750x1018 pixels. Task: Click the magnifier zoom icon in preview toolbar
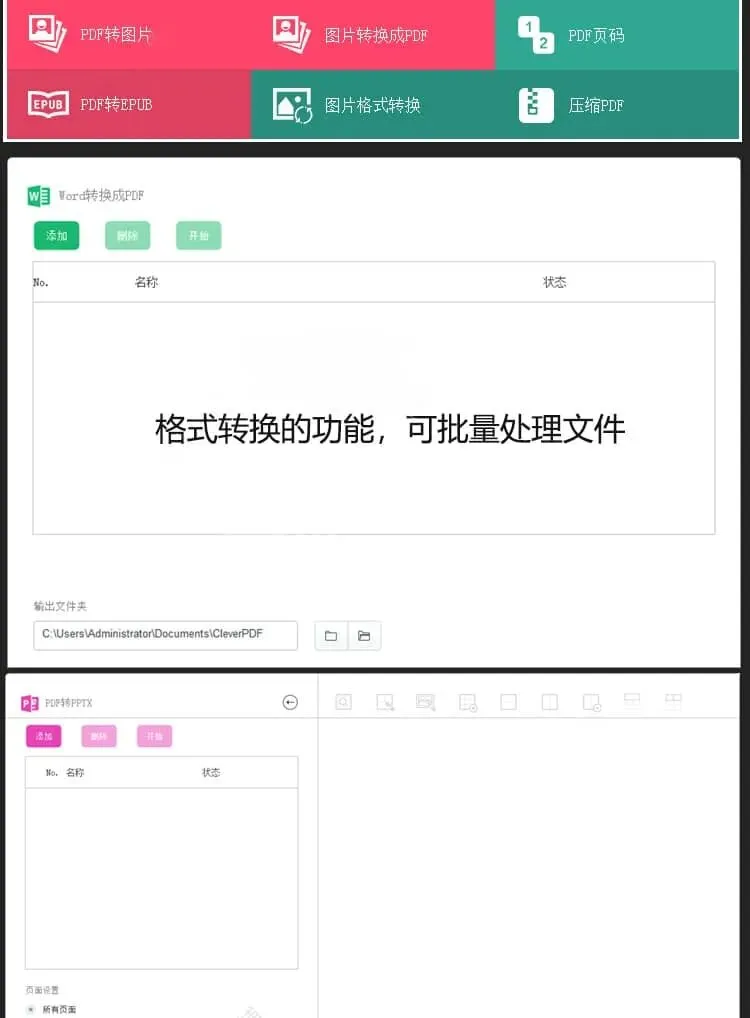pos(344,702)
